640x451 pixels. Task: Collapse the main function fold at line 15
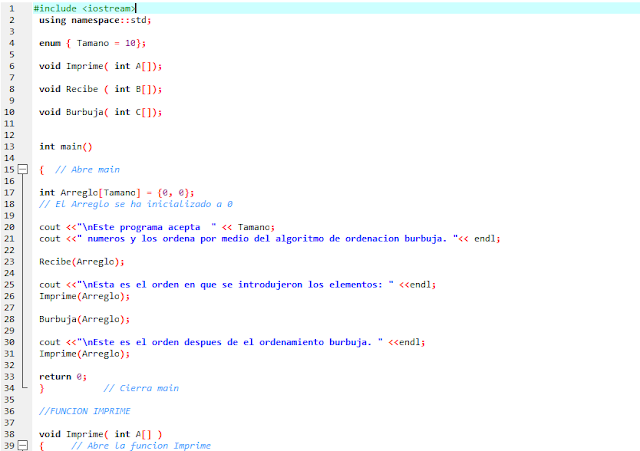[23, 169]
